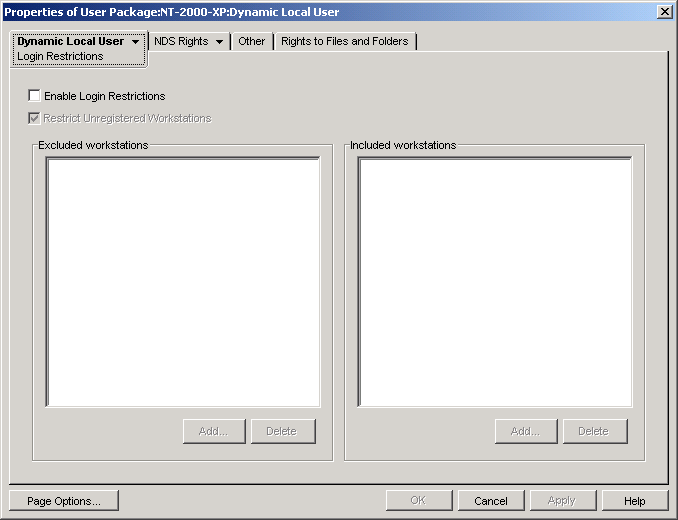Click Add under Included workstations

[x=526, y=431]
